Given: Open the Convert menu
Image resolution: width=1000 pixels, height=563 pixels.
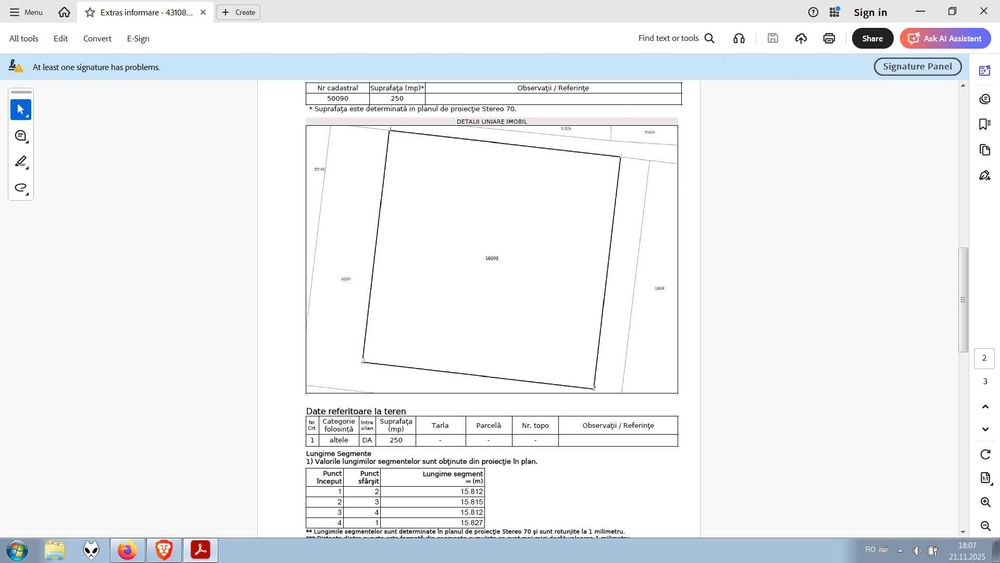Looking at the screenshot, I should click(97, 38).
